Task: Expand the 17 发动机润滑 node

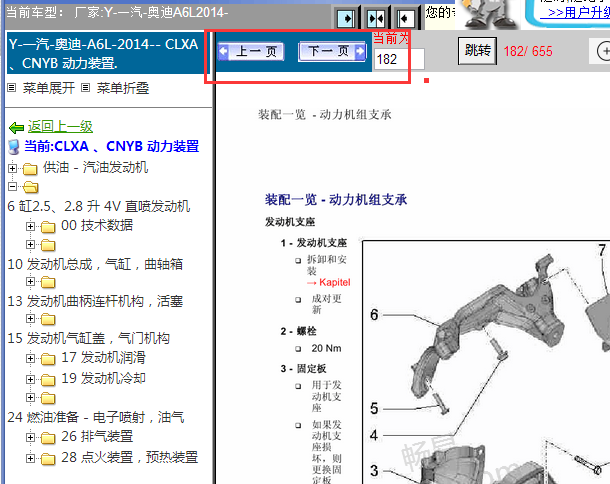Action: pyautogui.click(x=30, y=358)
